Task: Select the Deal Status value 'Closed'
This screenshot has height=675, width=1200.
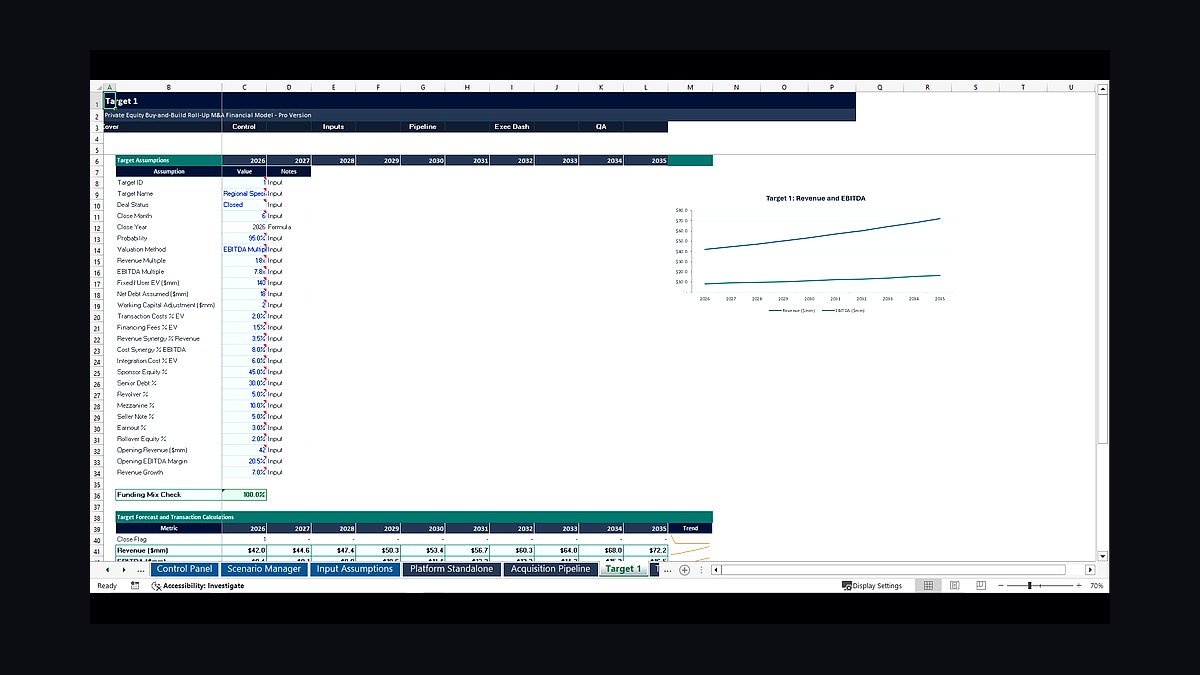Action: (x=244, y=205)
